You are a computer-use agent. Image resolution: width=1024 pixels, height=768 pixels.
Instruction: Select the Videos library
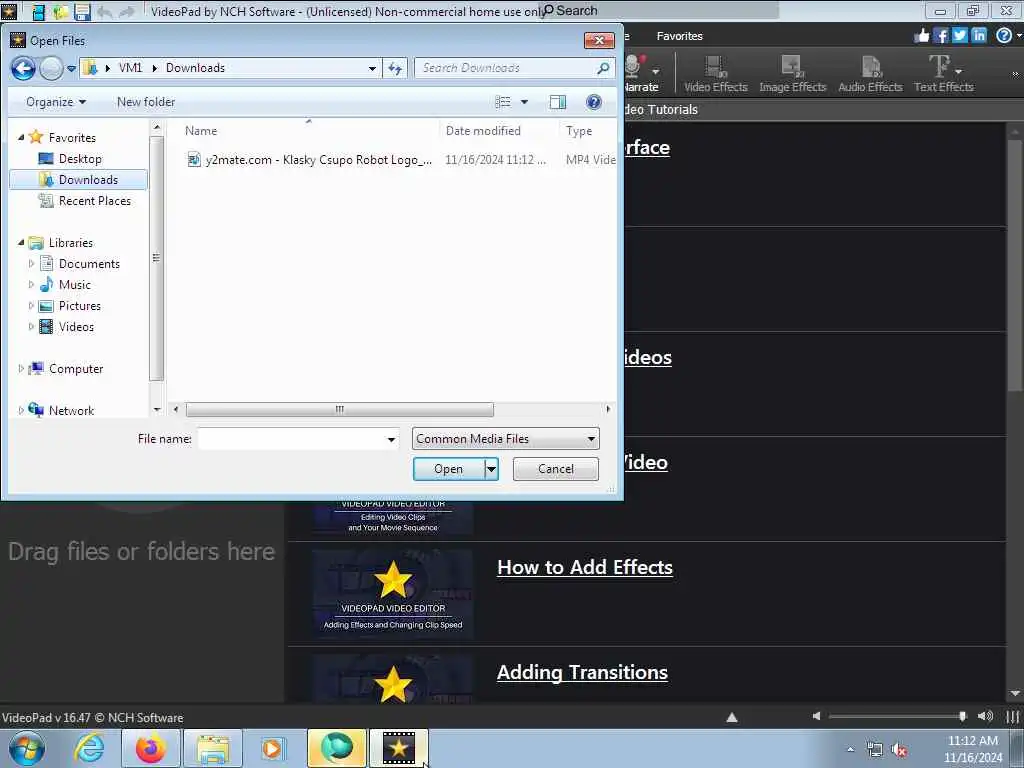click(67, 327)
